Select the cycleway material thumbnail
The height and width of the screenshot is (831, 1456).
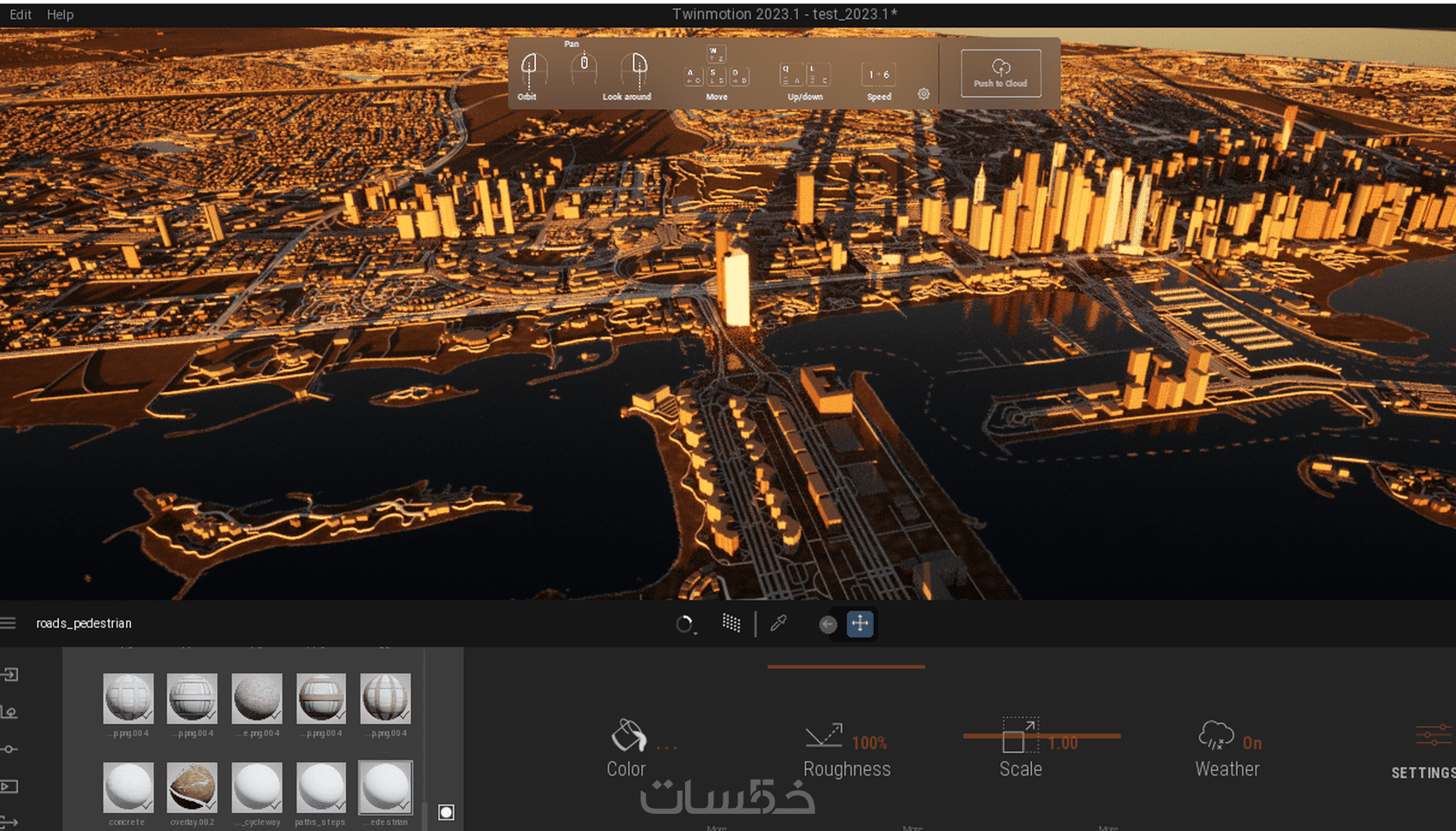[257, 787]
